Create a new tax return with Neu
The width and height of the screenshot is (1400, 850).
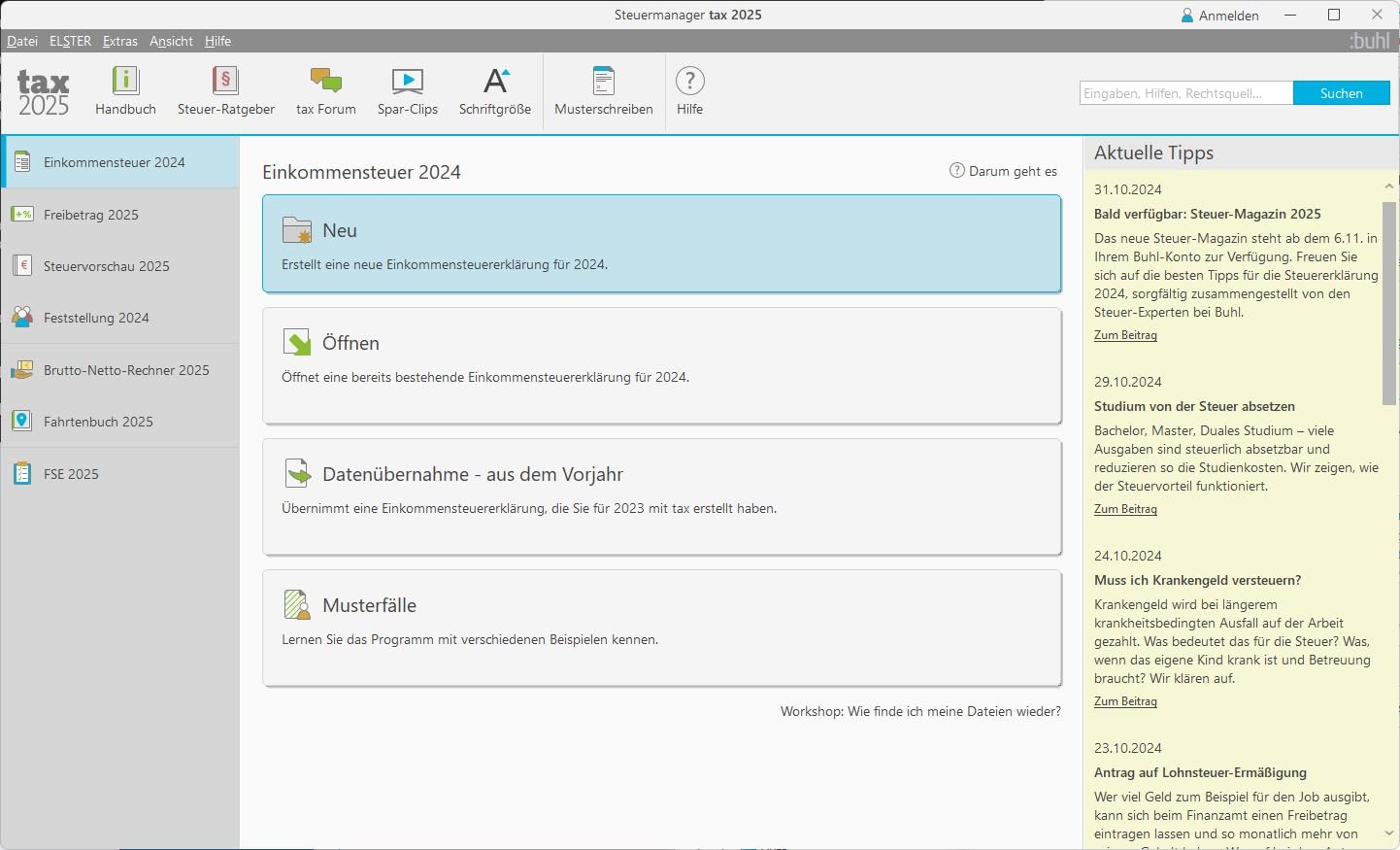click(661, 244)
